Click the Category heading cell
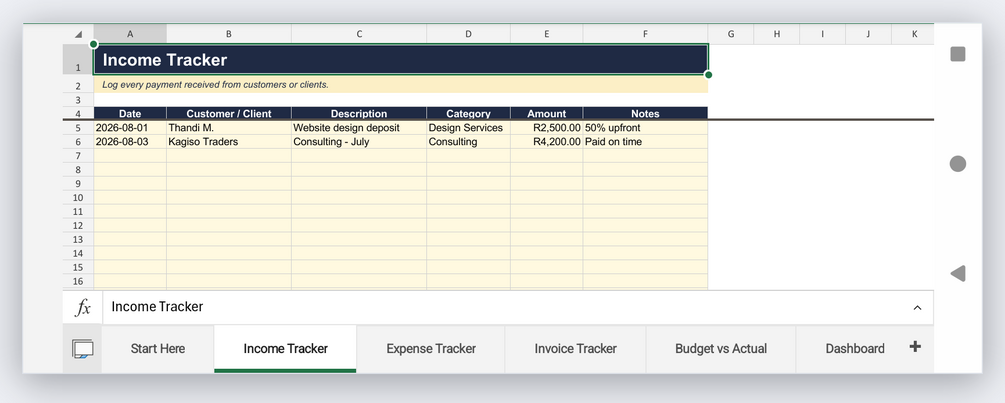Screen dimensions: 1005x403 pos(469,113)
